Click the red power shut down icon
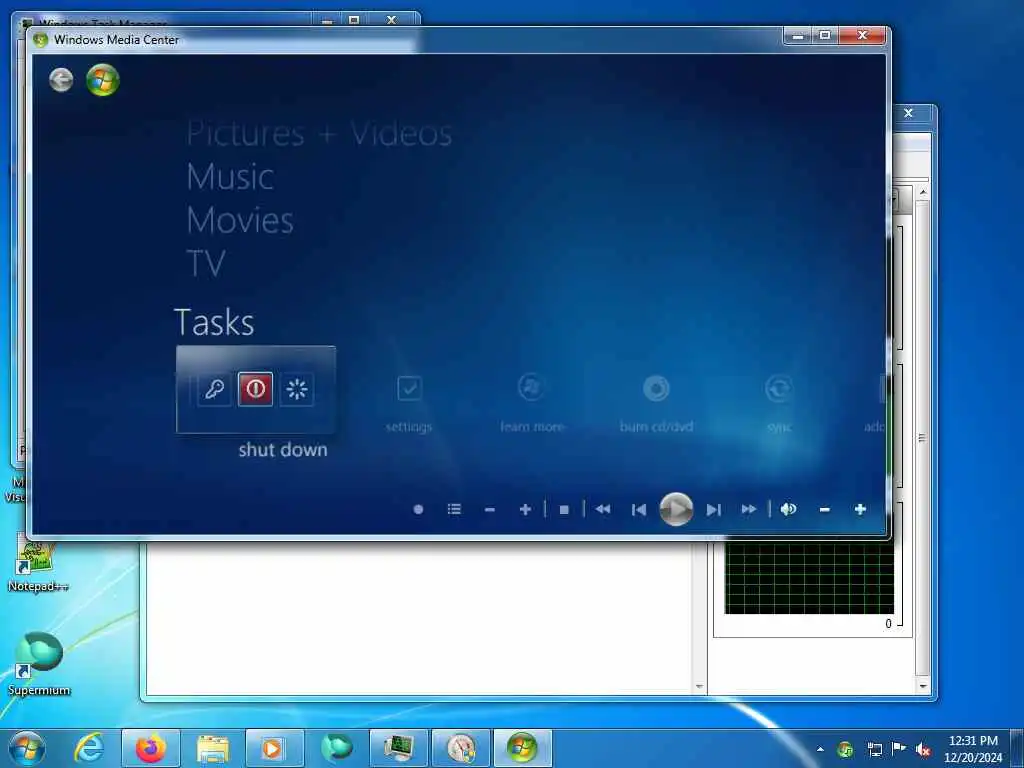 pos(255,389)
